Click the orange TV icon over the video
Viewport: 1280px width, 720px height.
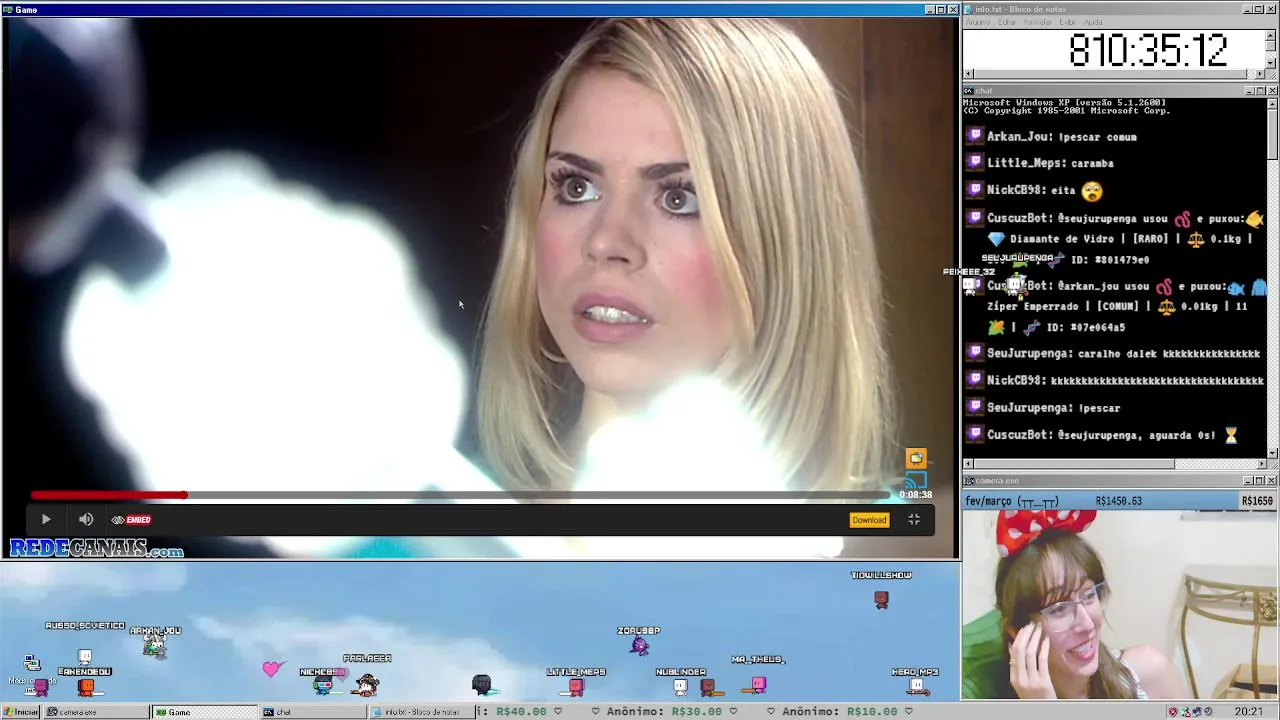coord(916,458)
